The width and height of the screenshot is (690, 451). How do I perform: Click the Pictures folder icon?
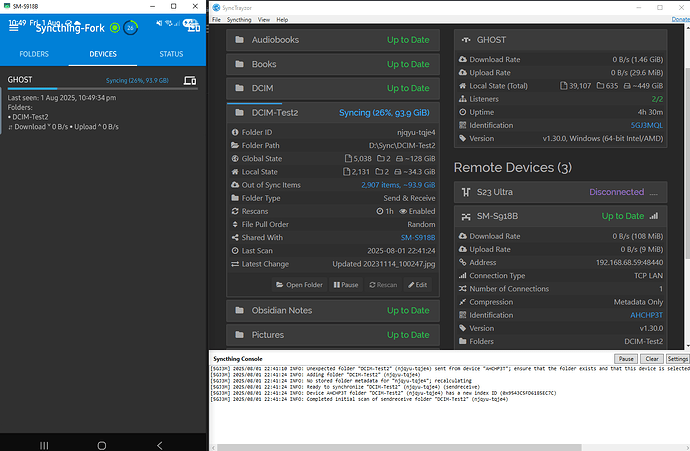239,334
